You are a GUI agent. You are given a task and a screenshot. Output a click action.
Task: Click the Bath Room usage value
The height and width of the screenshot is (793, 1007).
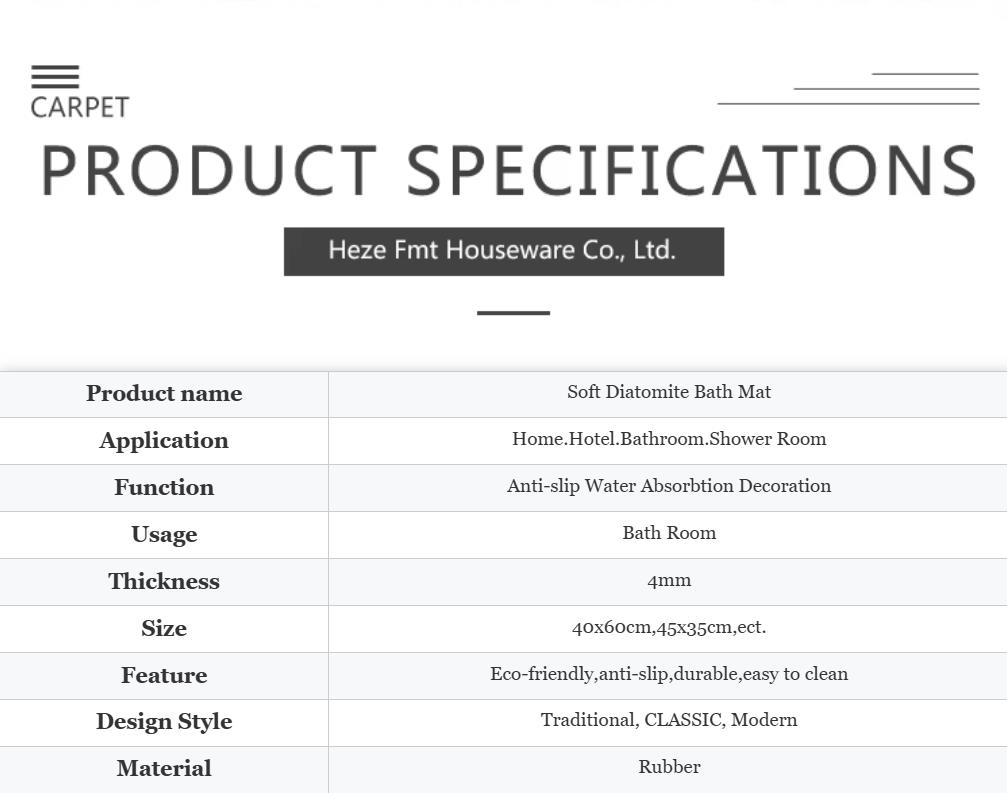(x=669, y=533)
